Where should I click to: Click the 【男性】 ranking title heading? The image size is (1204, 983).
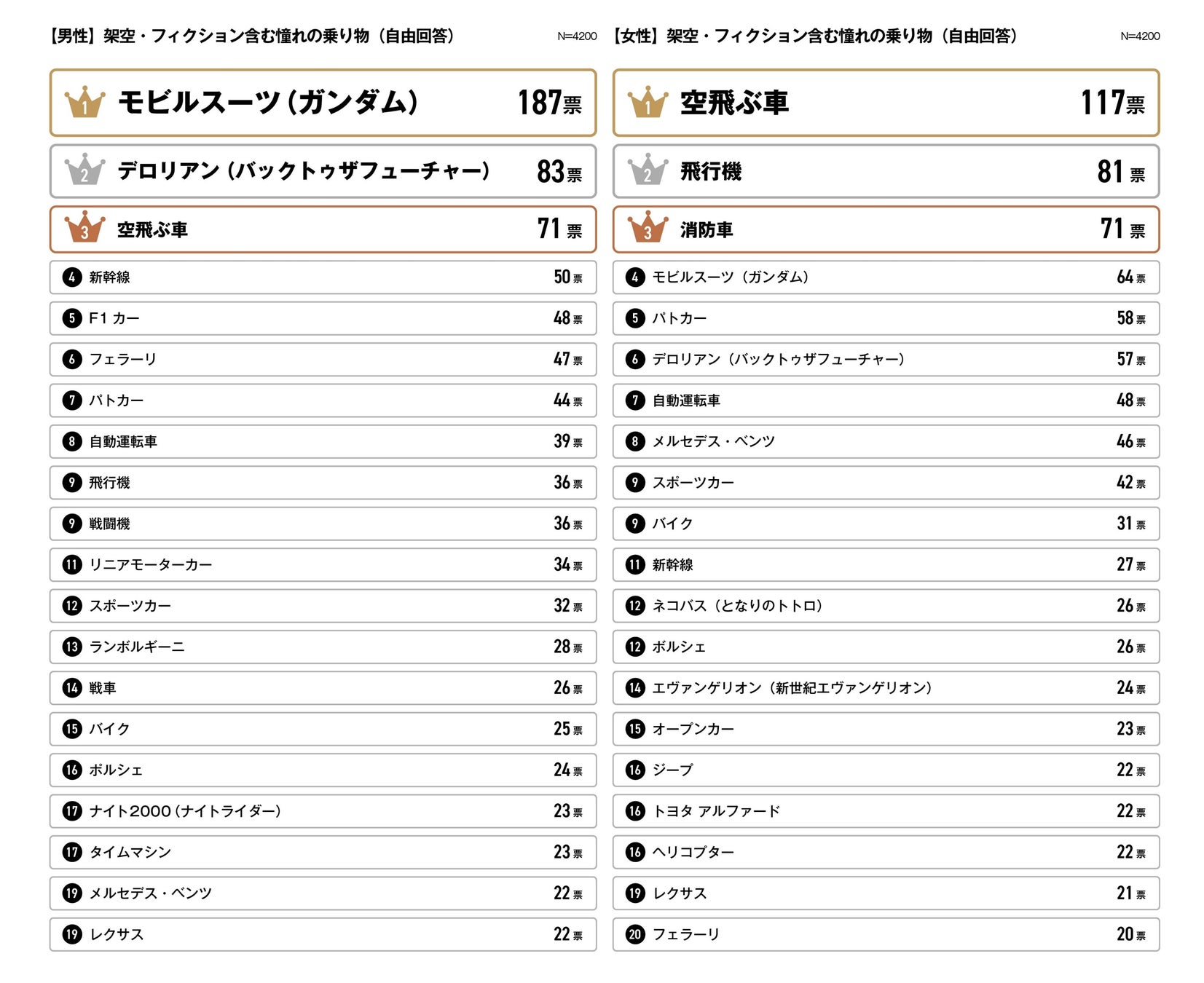click(x=252, y=36)
